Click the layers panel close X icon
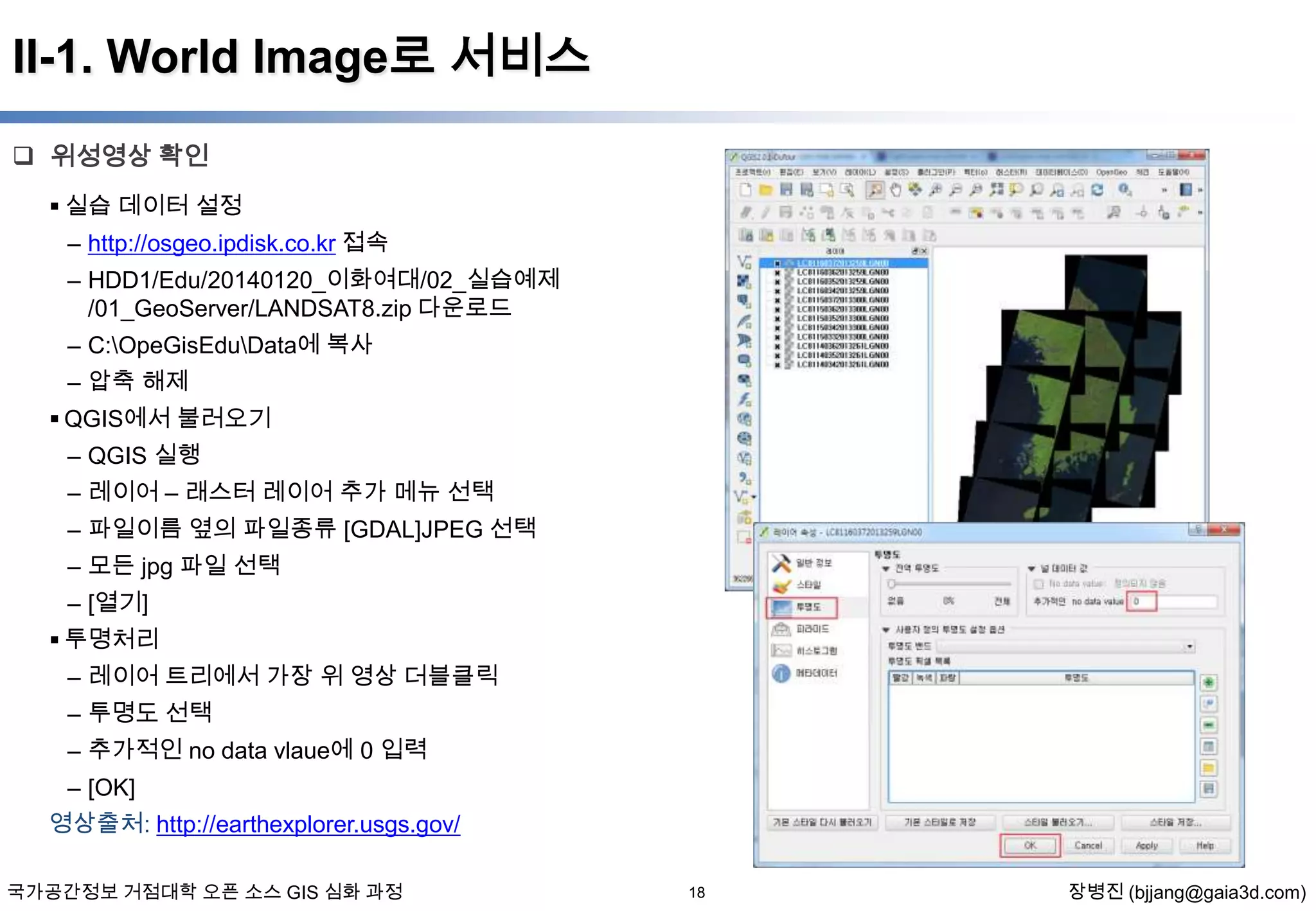 [x=924, y=251]
